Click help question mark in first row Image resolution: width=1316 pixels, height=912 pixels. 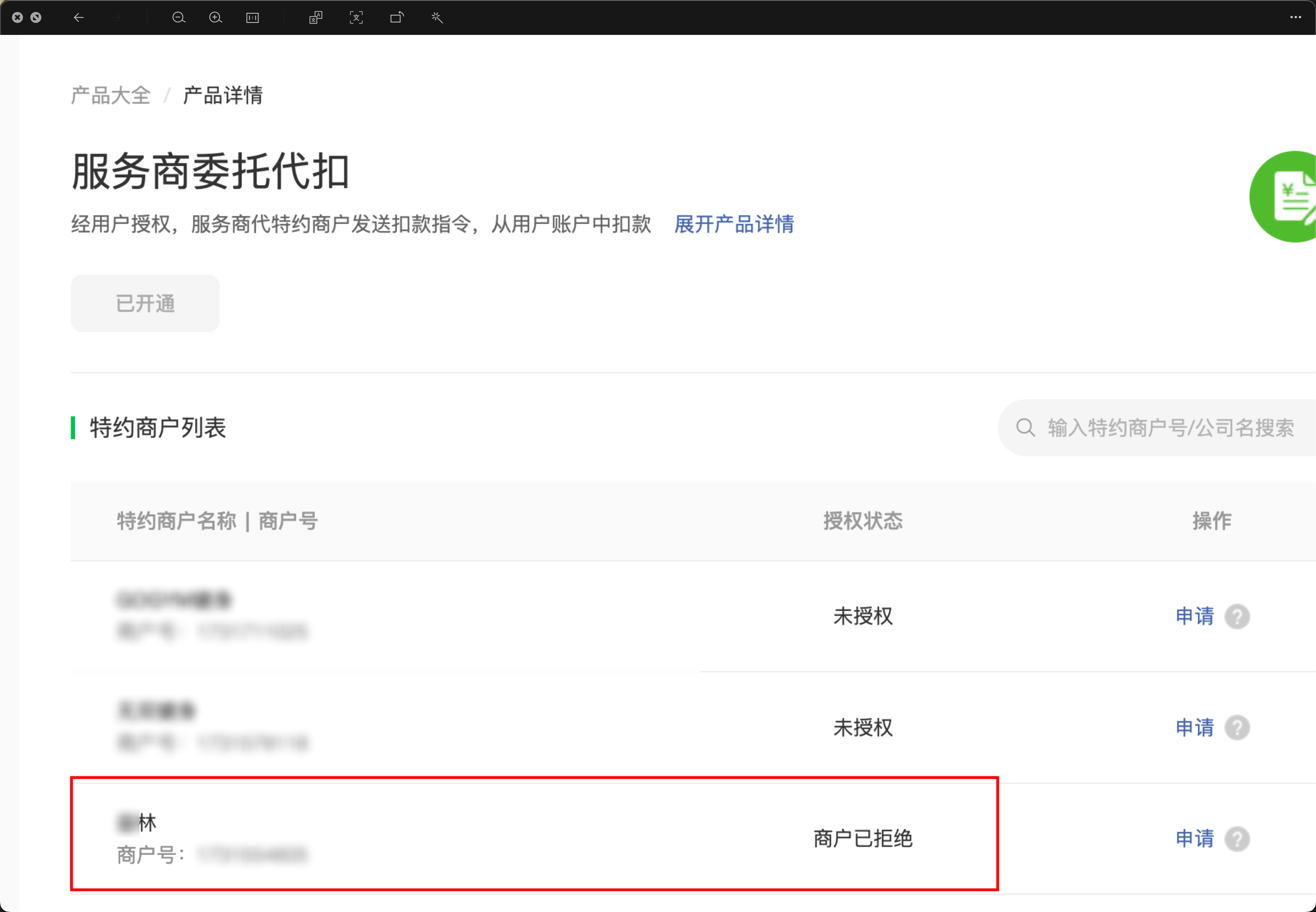1237,617
